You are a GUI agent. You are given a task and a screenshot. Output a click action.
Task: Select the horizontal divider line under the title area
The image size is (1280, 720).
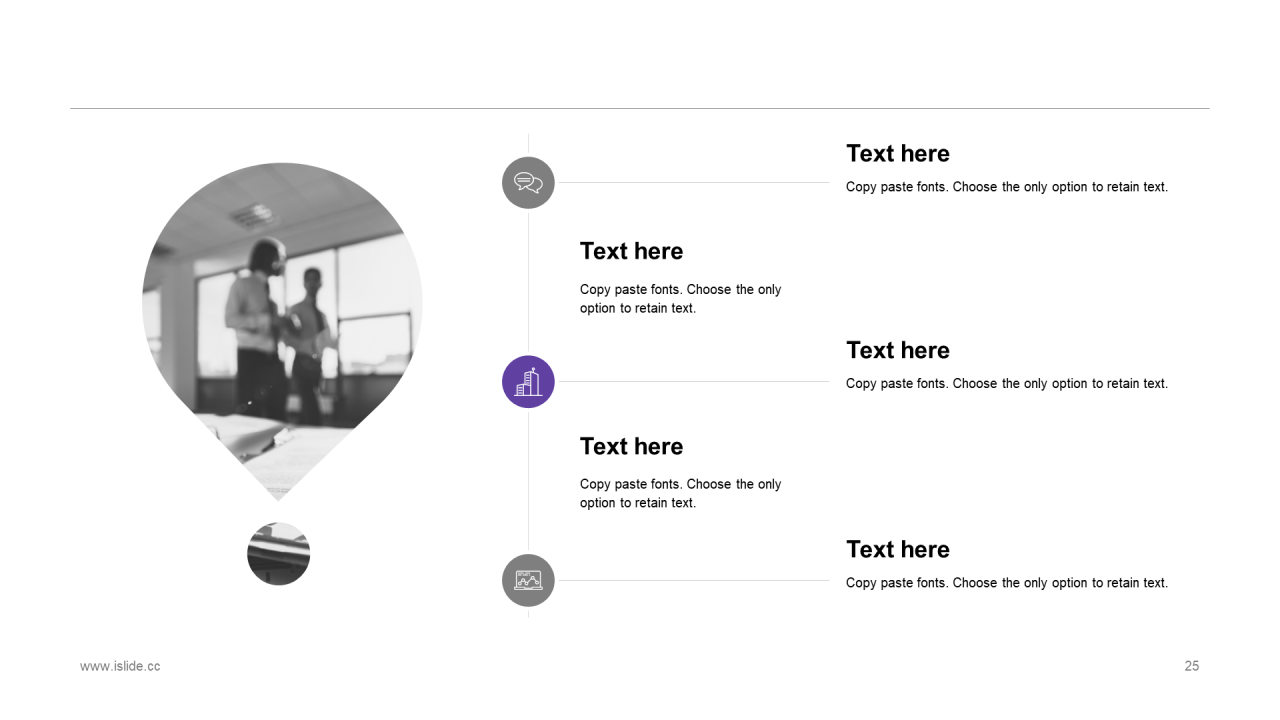640,108
